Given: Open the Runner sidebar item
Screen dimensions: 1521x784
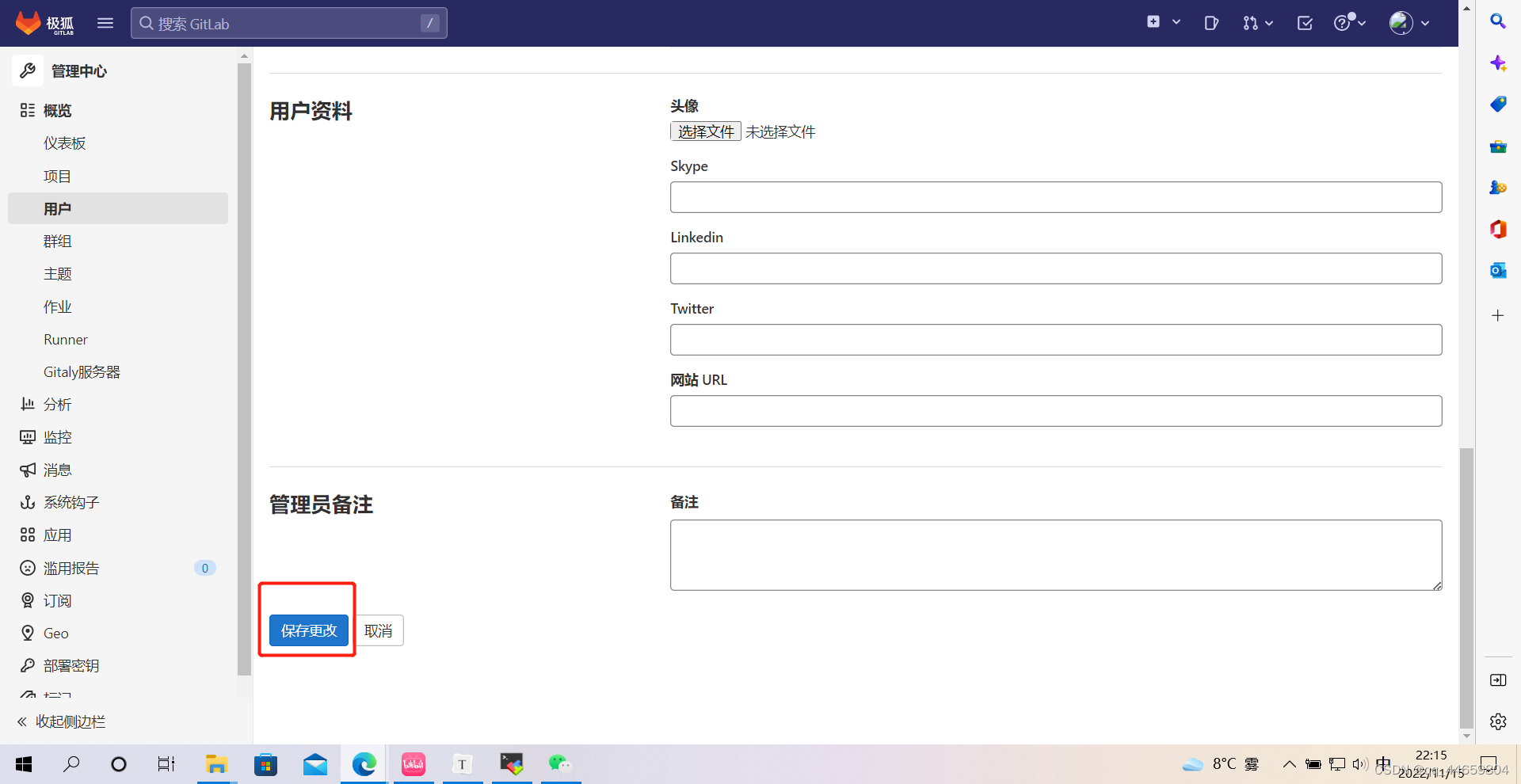Looking at the screenshot, I should (x=118, y=339).
